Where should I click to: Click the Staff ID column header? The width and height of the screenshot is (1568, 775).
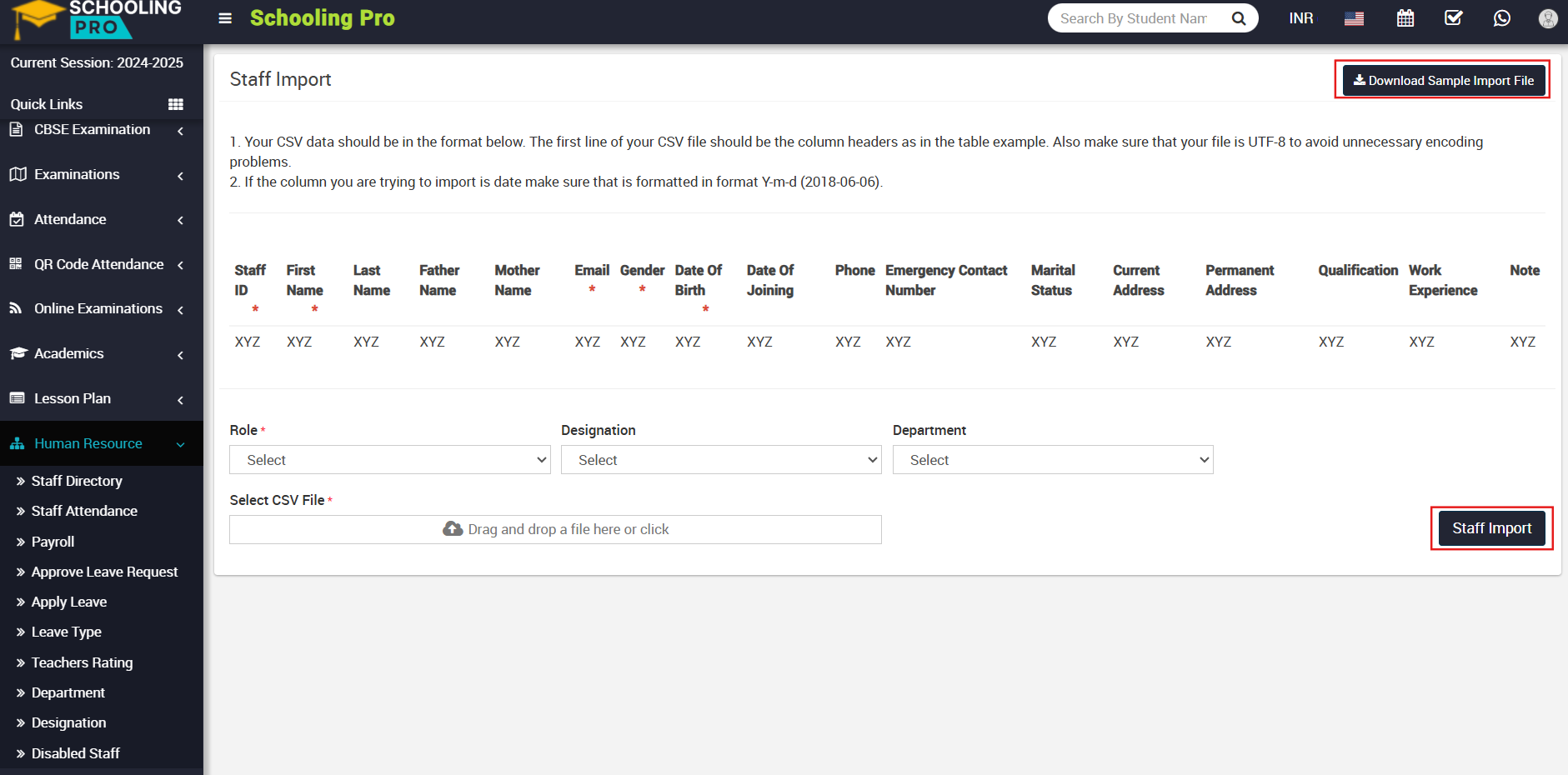(x=250, y=288)
